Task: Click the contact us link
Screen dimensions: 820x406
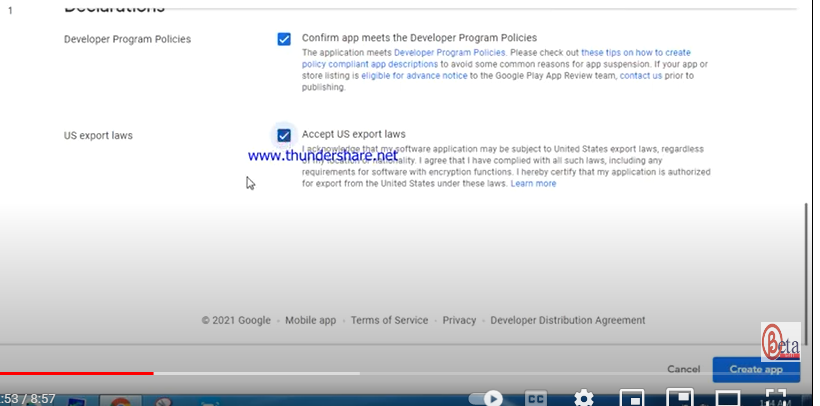Action: (640, 76)
